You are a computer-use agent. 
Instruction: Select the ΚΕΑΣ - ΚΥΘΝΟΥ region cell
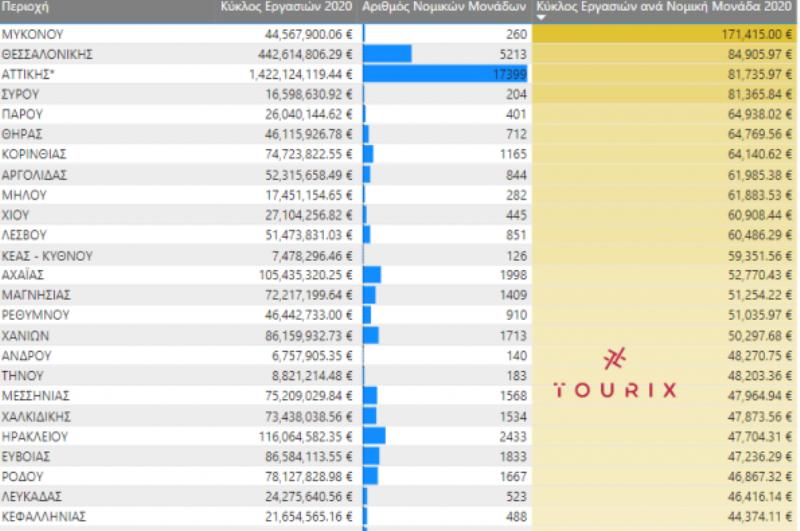47,255
